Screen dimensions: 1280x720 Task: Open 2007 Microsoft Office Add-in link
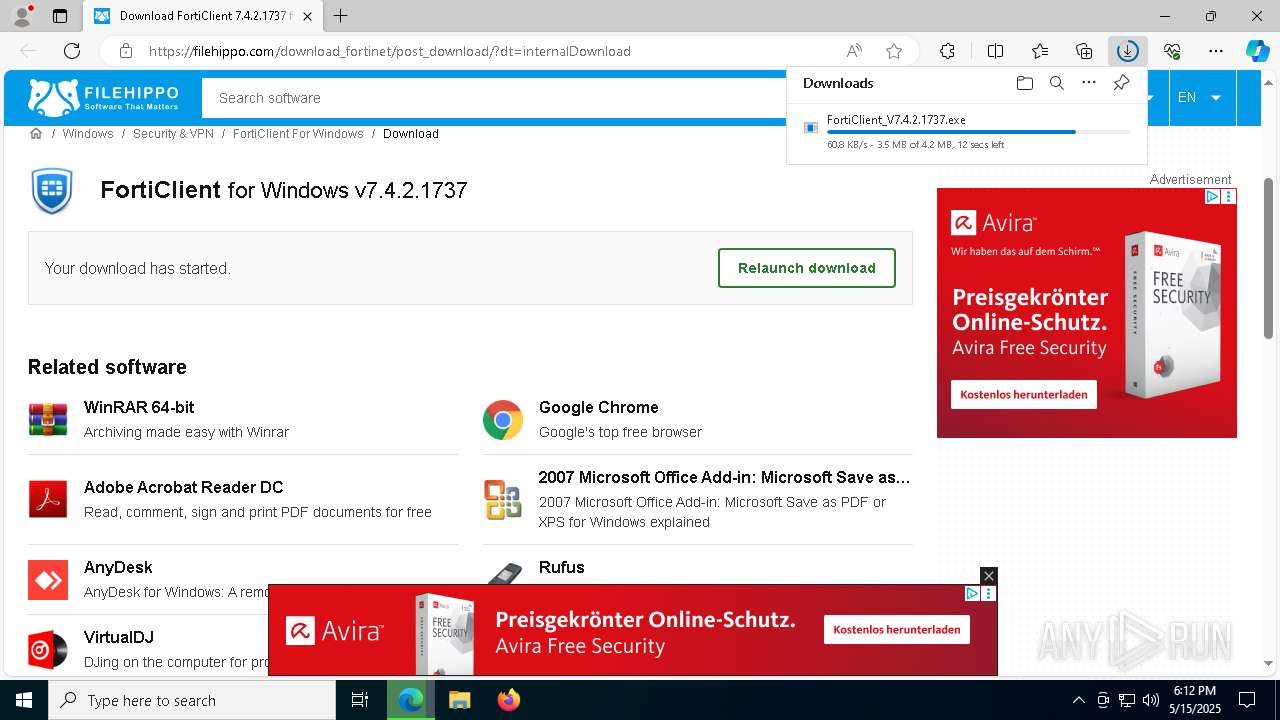[x=724, y=477]
